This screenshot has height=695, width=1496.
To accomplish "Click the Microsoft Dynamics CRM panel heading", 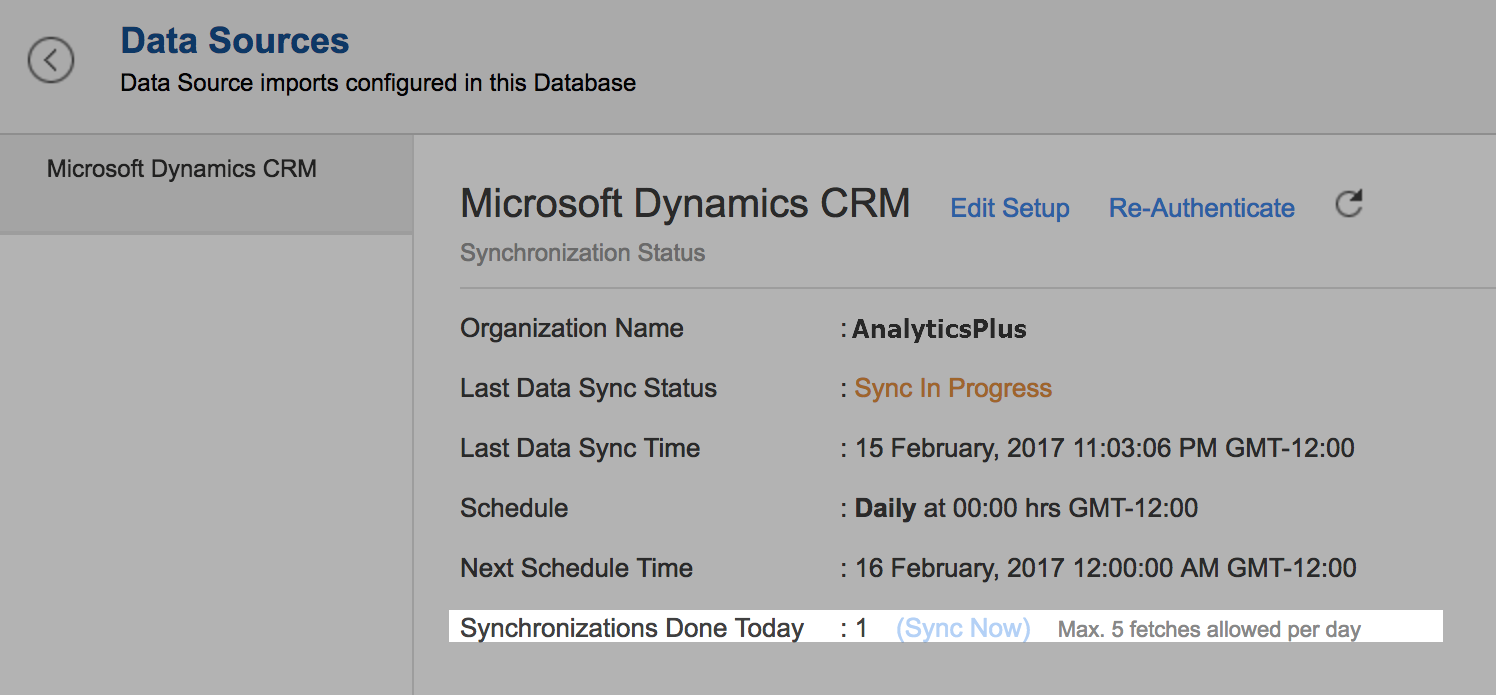I will (x=685, y=204).
